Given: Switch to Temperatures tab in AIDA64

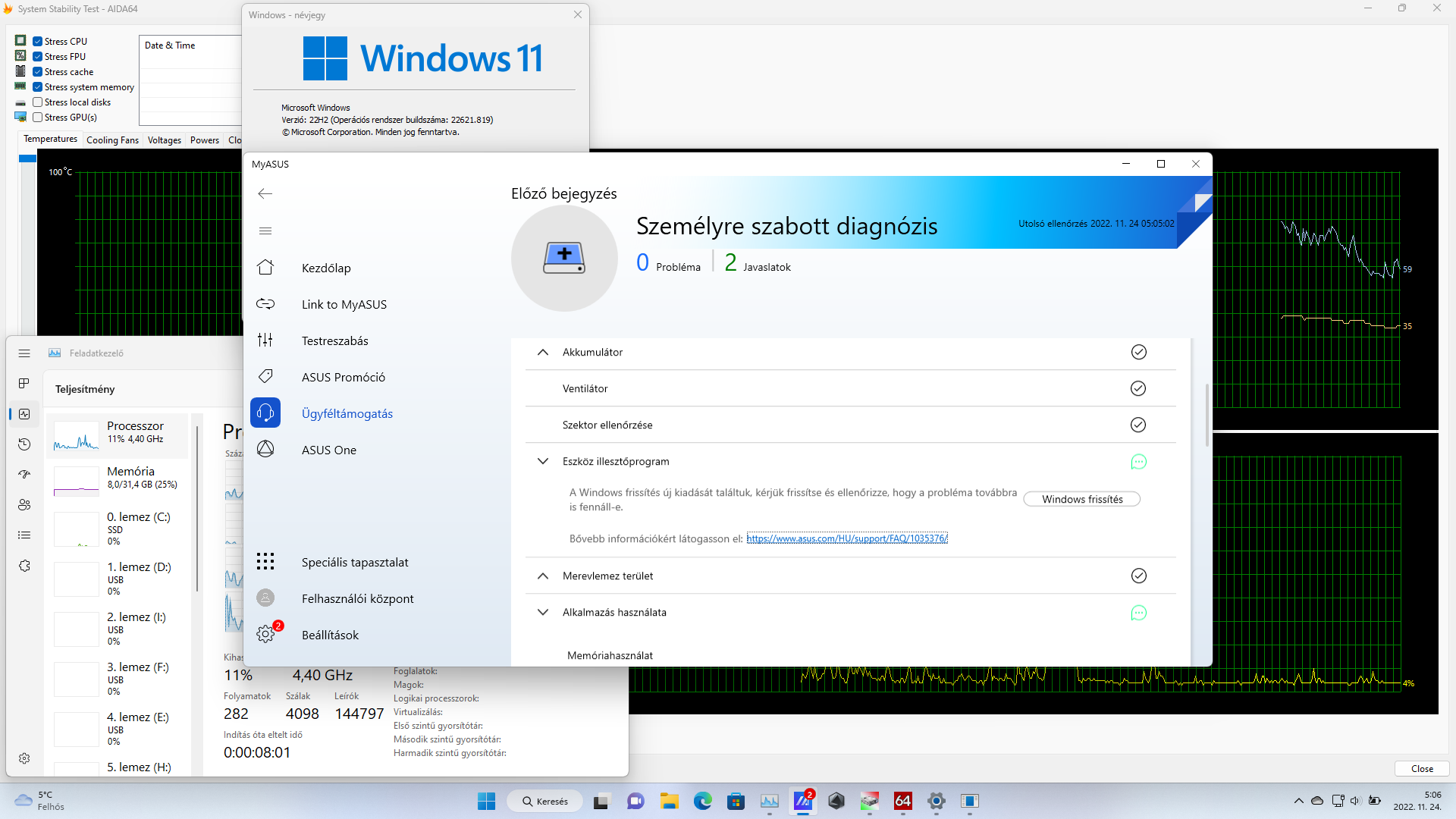Looking at the screenshot, I should [x=50, y=140].
